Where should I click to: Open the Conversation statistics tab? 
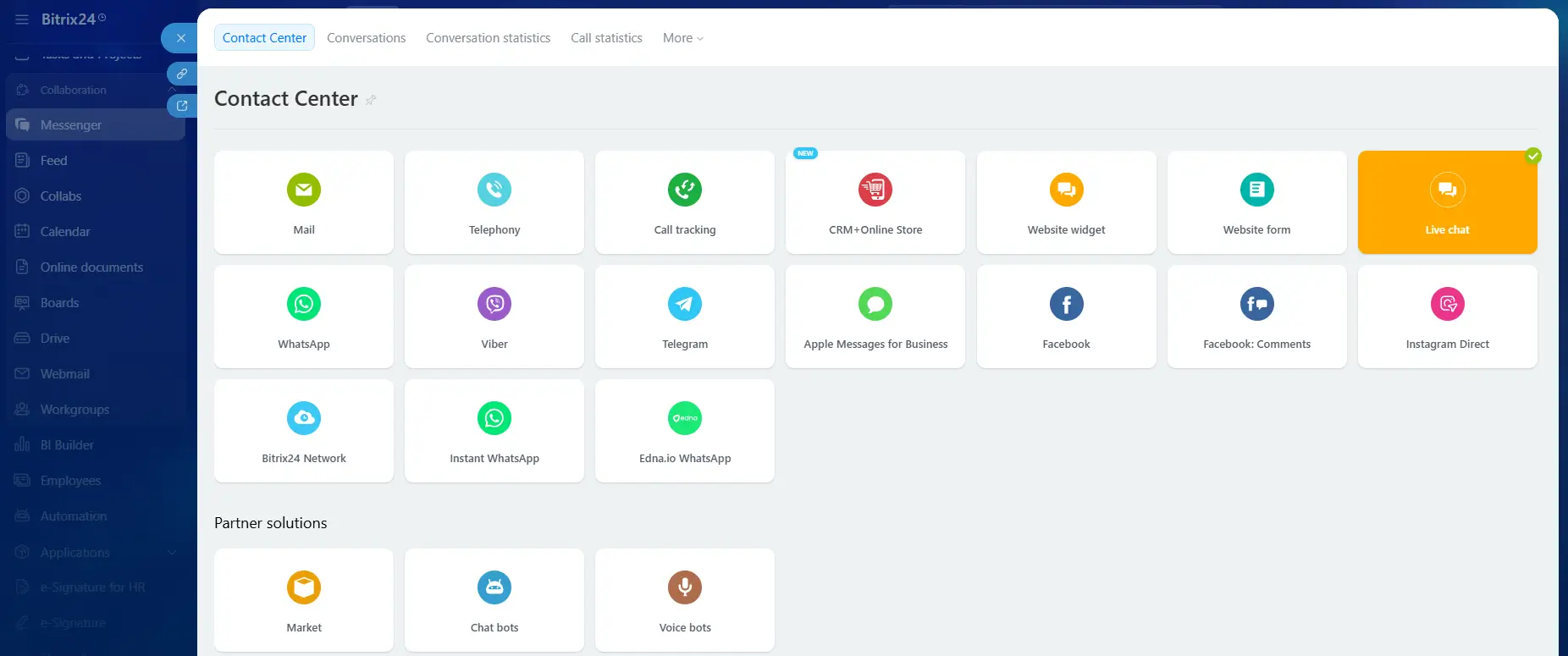[488, 38]
